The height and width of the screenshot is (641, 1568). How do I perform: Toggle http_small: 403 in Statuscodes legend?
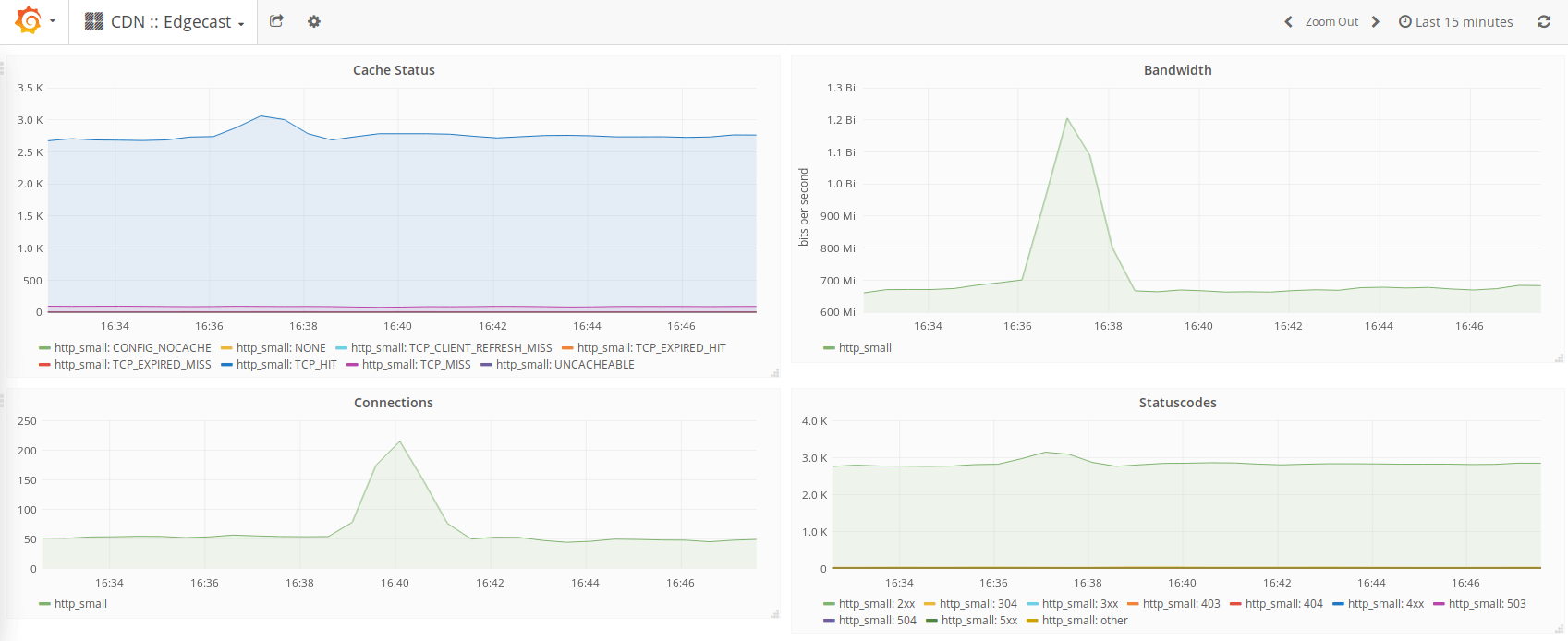(1181, 604)
